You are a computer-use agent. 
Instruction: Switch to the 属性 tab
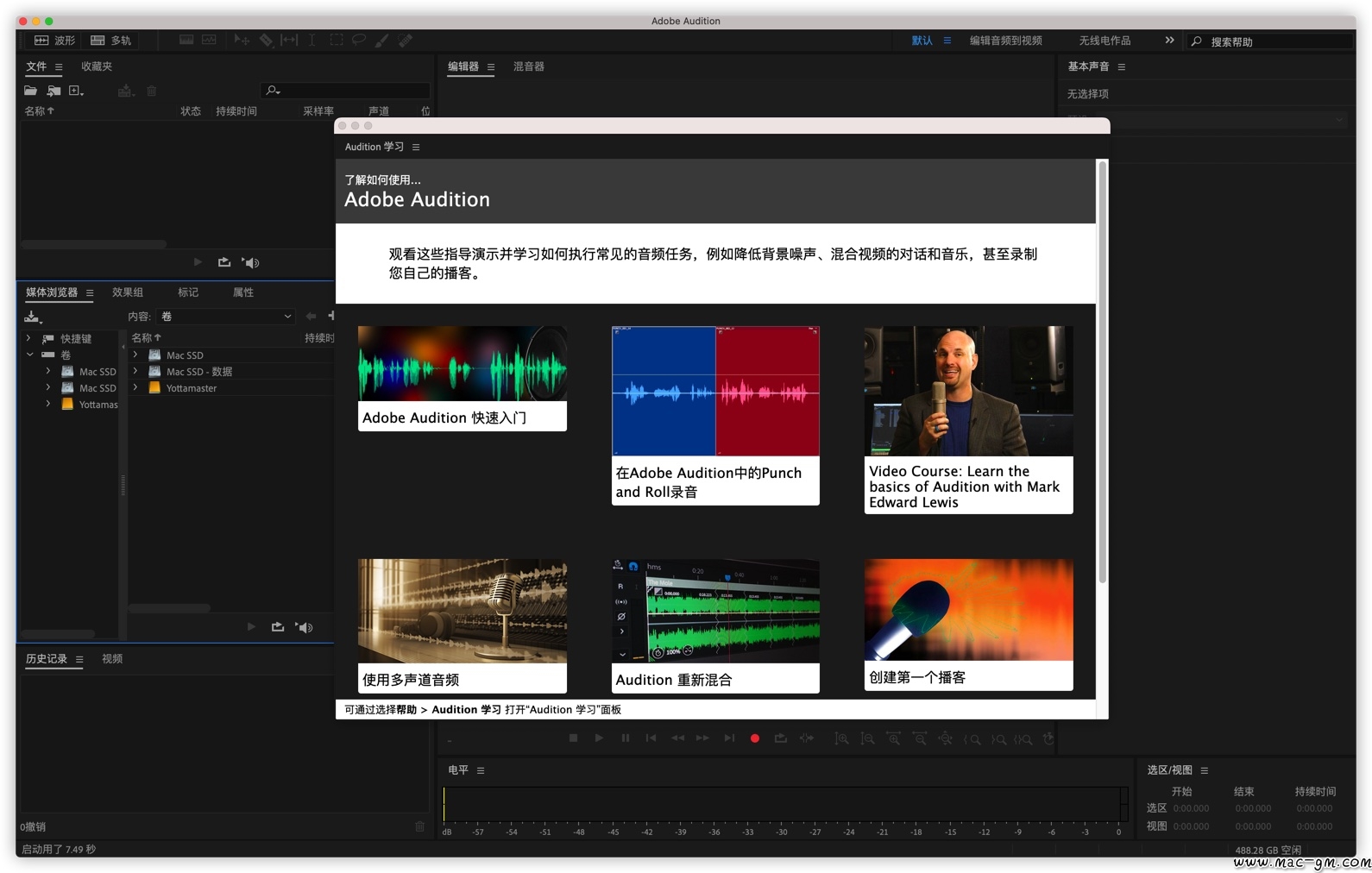[x=243, y=292]
